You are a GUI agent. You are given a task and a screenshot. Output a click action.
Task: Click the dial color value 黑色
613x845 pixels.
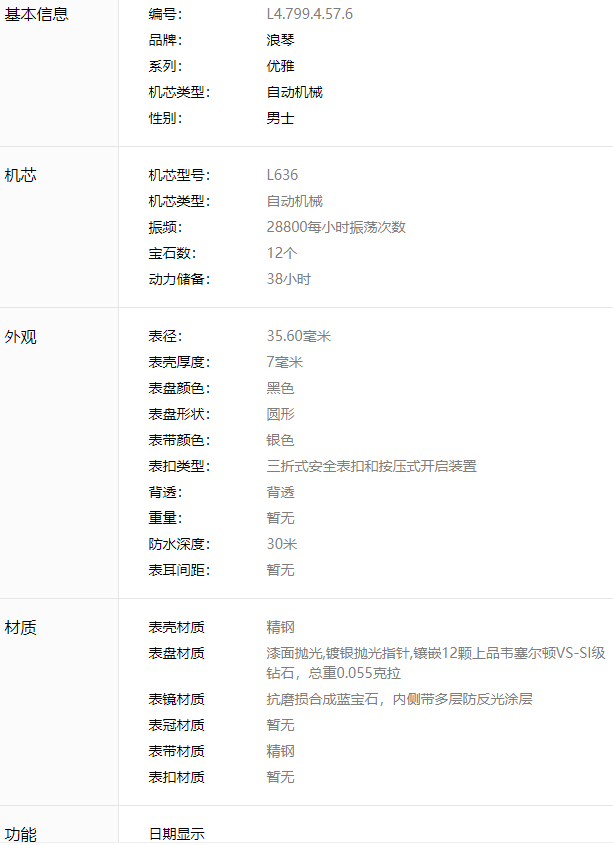[280, 388]
